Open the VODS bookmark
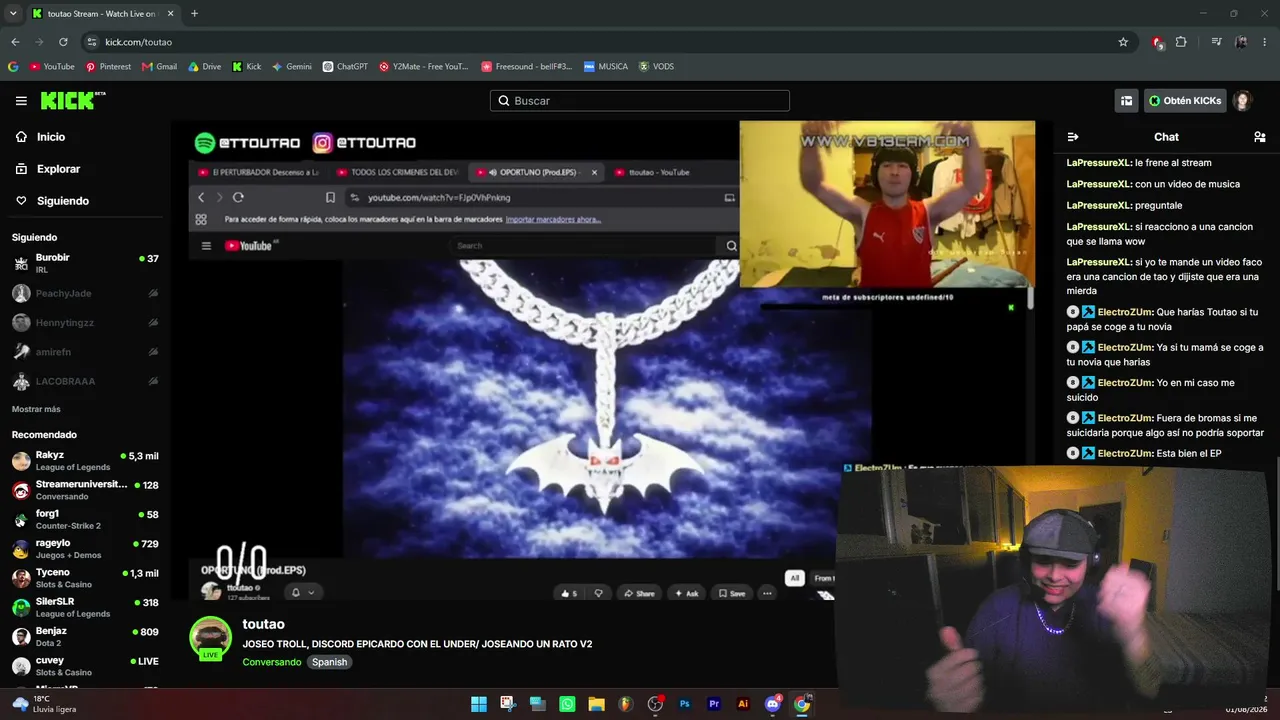Viewport: 1280px width, 720px height. 656,67
